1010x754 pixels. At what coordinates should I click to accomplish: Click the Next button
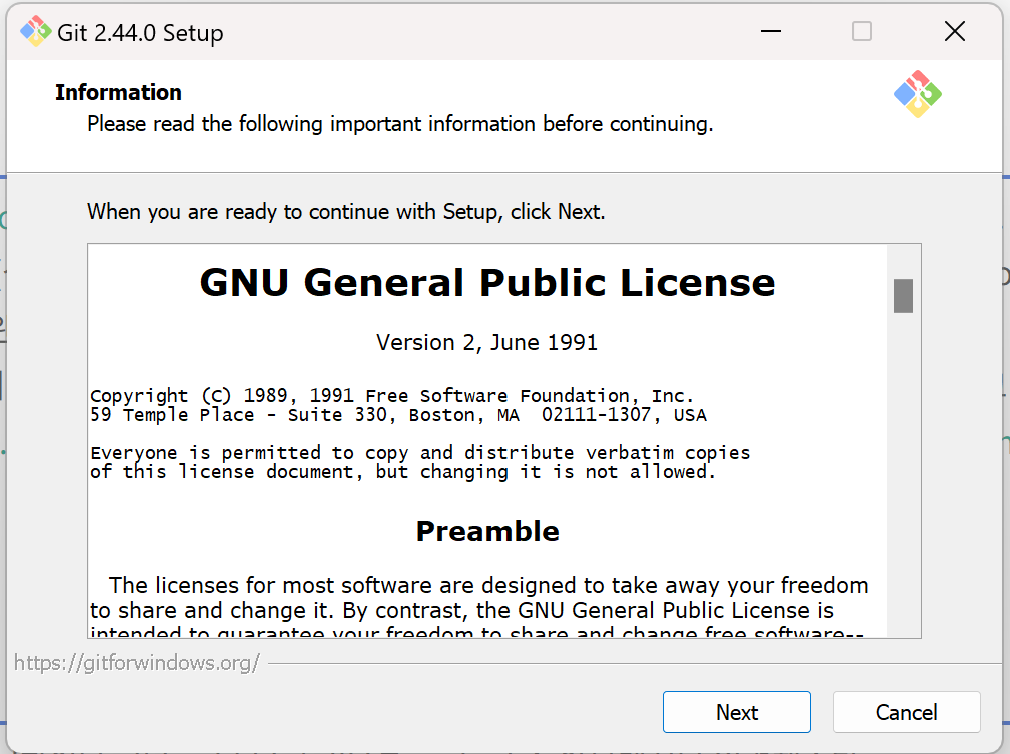pos(736,712)
